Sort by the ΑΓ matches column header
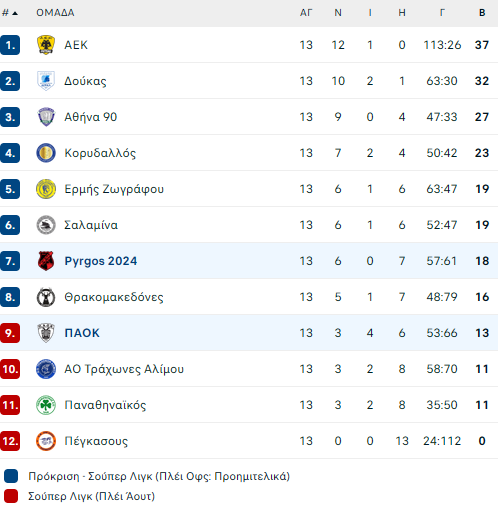This screenshot has height=507, width=498. [306, 13]
